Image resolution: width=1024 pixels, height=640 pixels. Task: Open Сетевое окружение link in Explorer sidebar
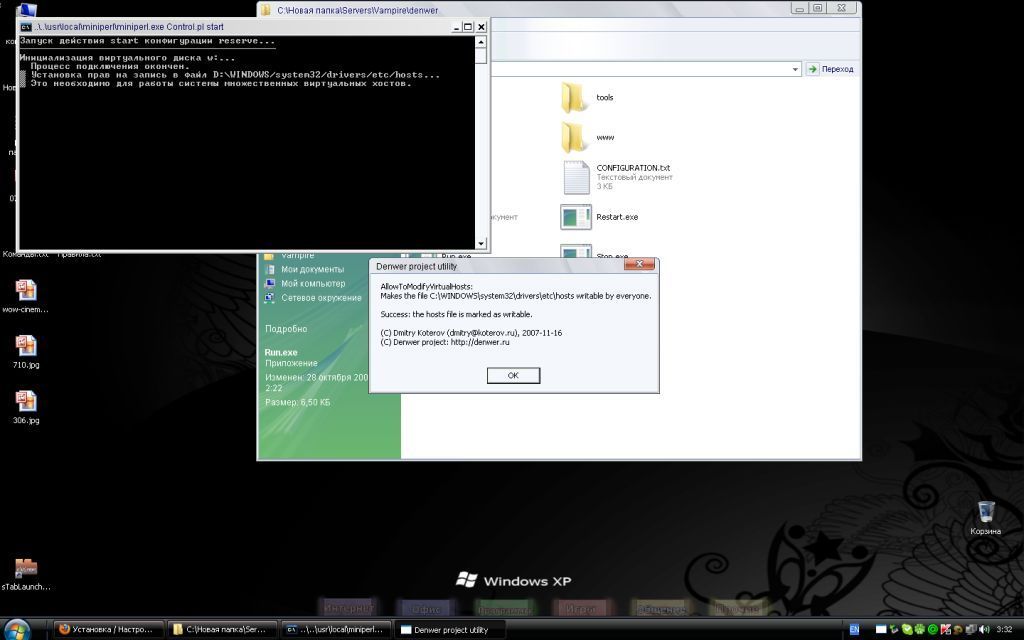click(x=313, y=298)
